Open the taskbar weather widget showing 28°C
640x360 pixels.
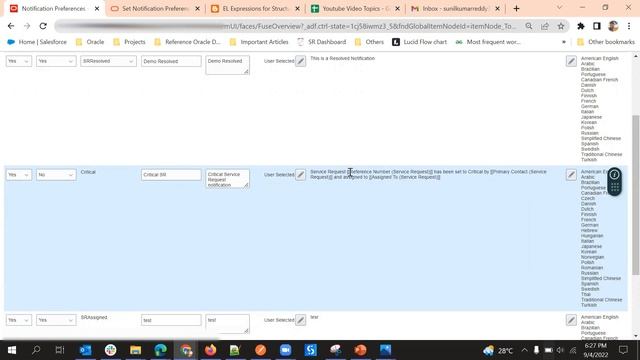coord(498,350)
